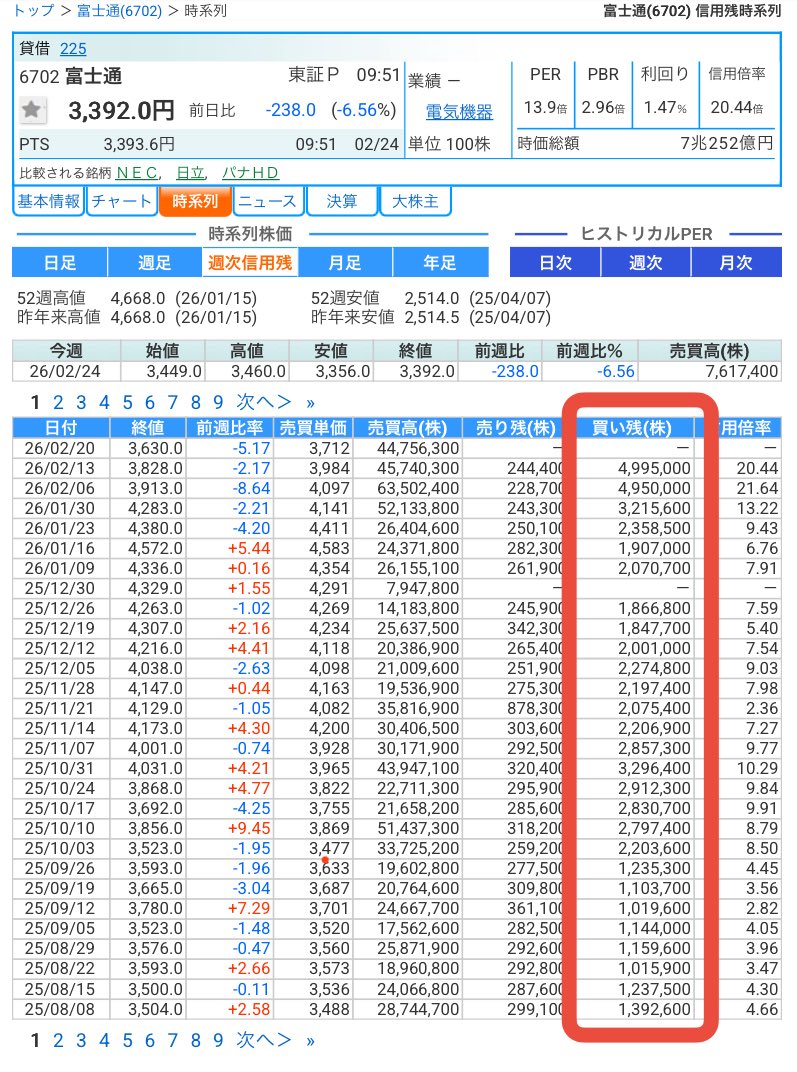797x1072 pixels.
Task: Switch to the 決算 tab
Action: coord(342,201)
